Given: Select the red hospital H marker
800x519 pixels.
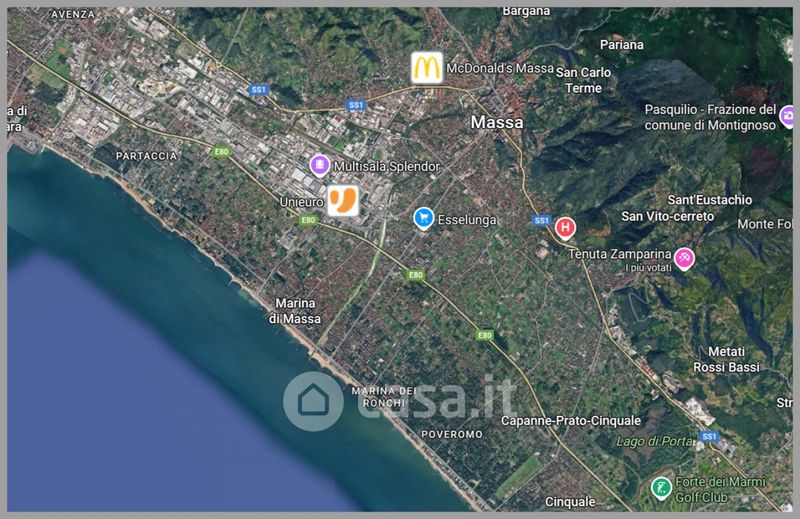Looking at the screenshot, I should point(565,228).
